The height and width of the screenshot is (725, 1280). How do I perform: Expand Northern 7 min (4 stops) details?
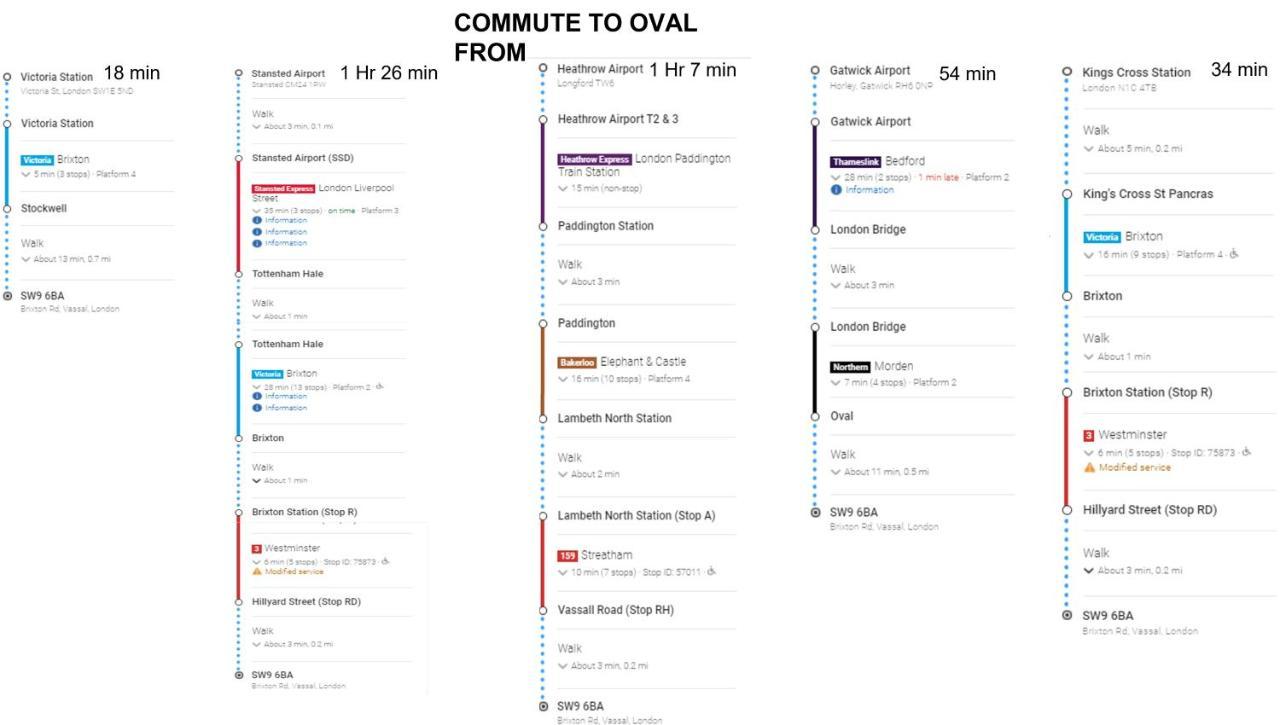(x=836, y=383)
